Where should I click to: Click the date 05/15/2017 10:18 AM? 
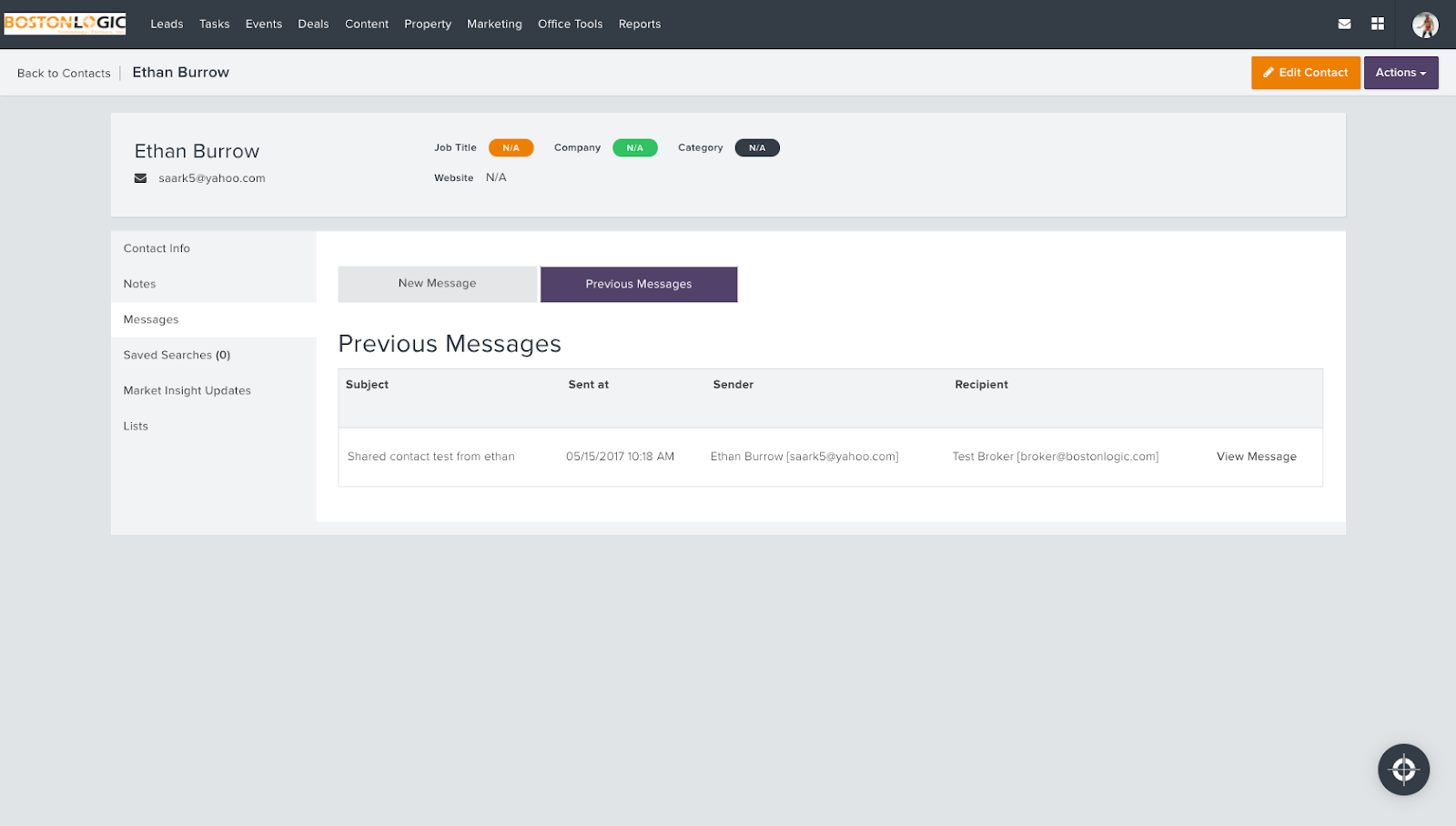click(x=620, y=457)
